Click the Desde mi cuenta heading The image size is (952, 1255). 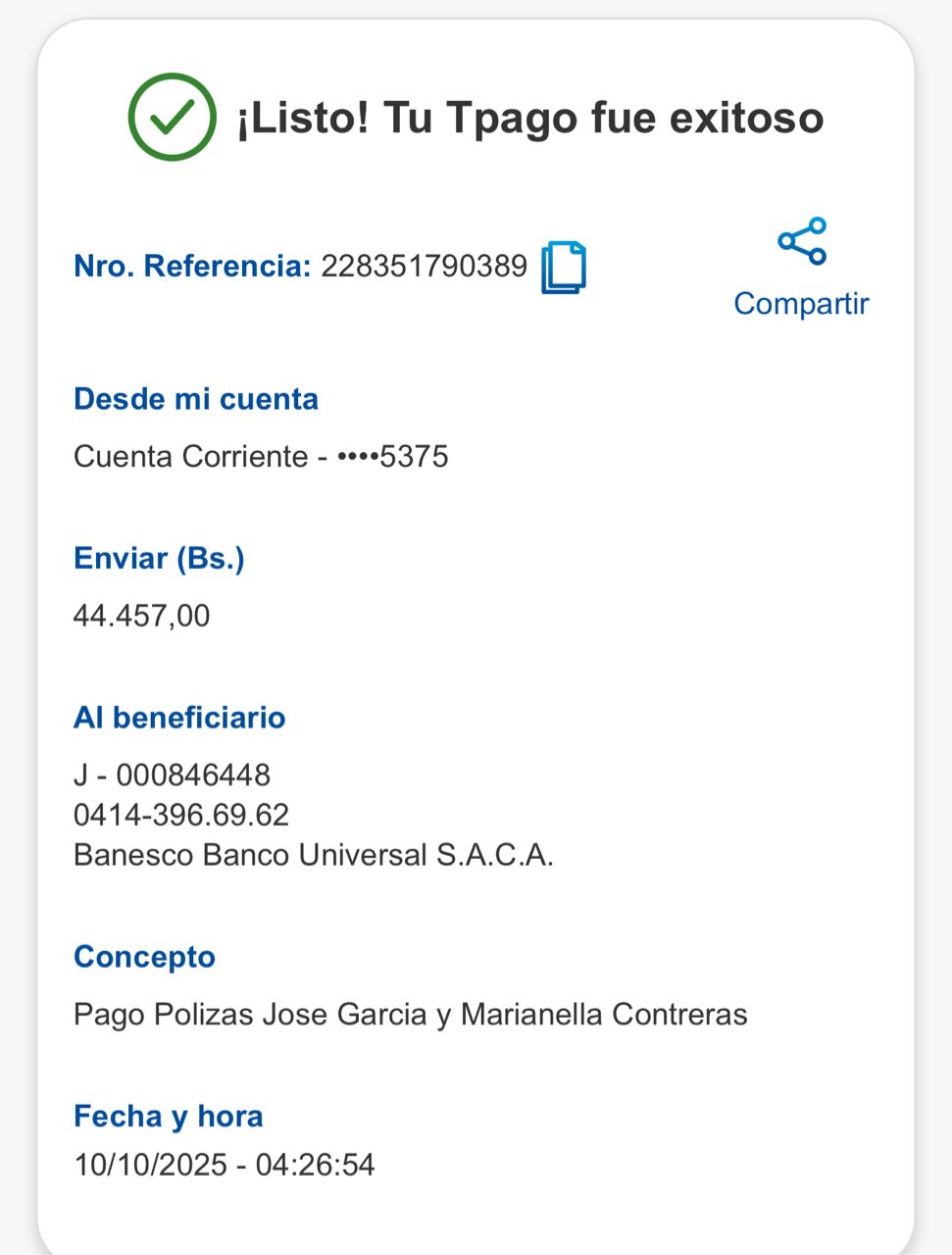196,399
